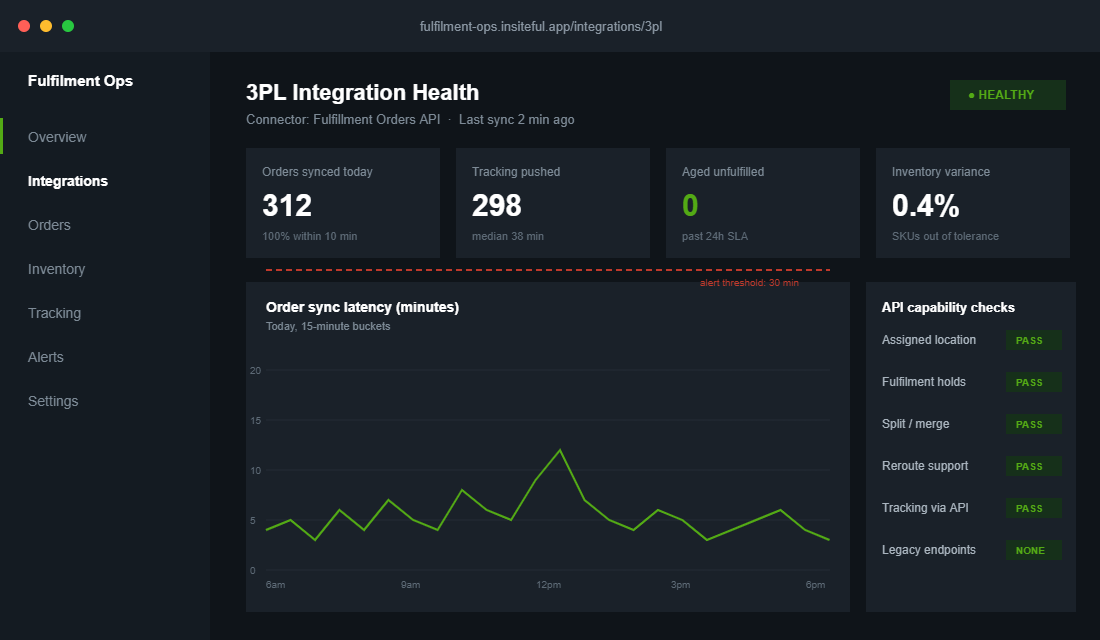Click the 6am x-axis label
Screen dimensions: 1100x640
275,585
